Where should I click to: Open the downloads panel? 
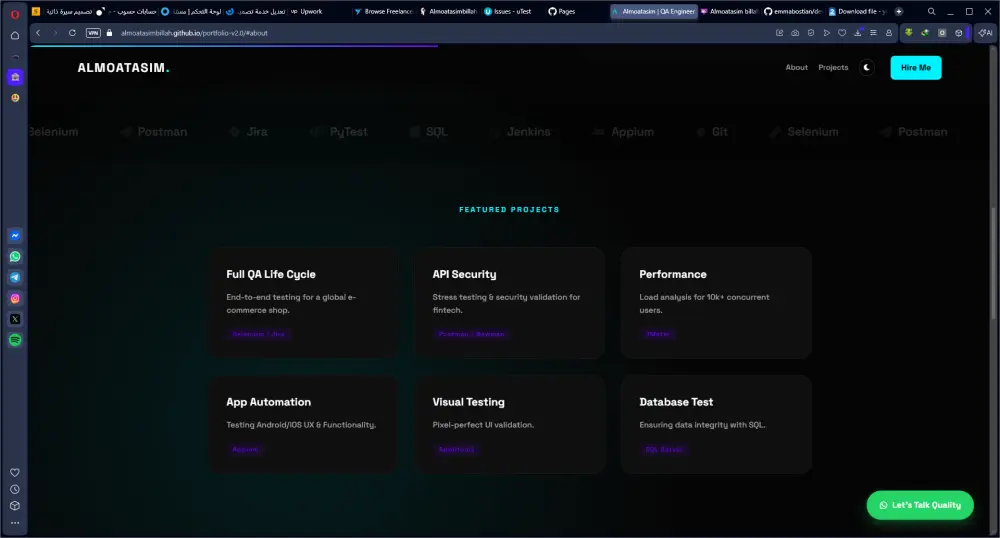[x=858, y=33]
